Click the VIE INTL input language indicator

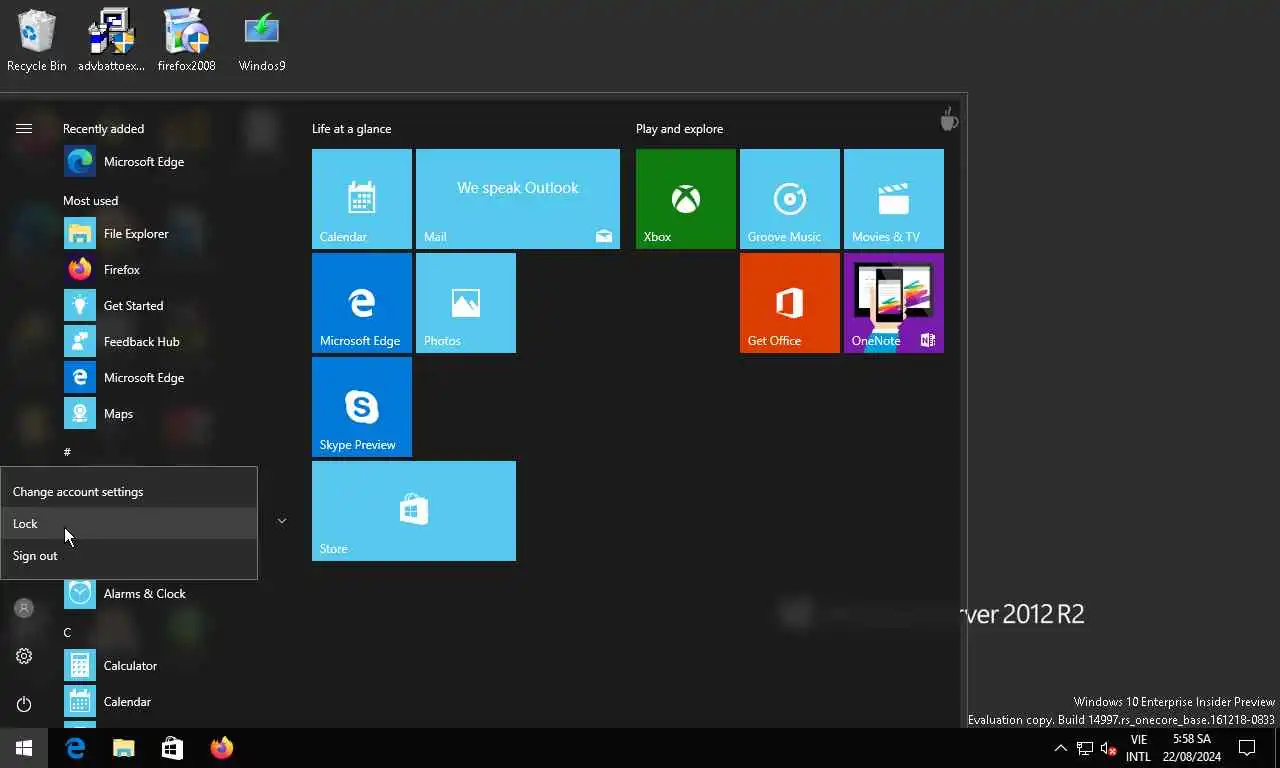1138,748
